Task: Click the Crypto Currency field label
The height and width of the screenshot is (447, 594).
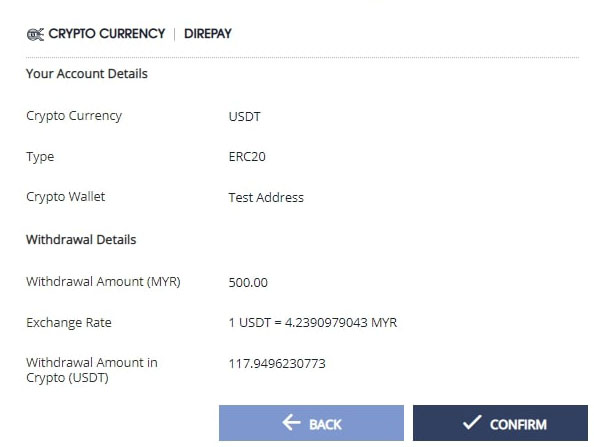Action: click(x=74, y=116)
